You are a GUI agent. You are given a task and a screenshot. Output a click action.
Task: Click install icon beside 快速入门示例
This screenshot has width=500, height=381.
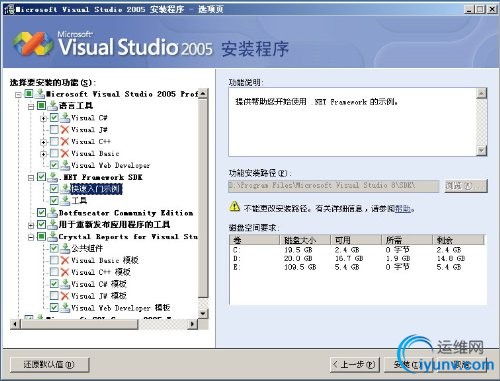coord(65,189)
